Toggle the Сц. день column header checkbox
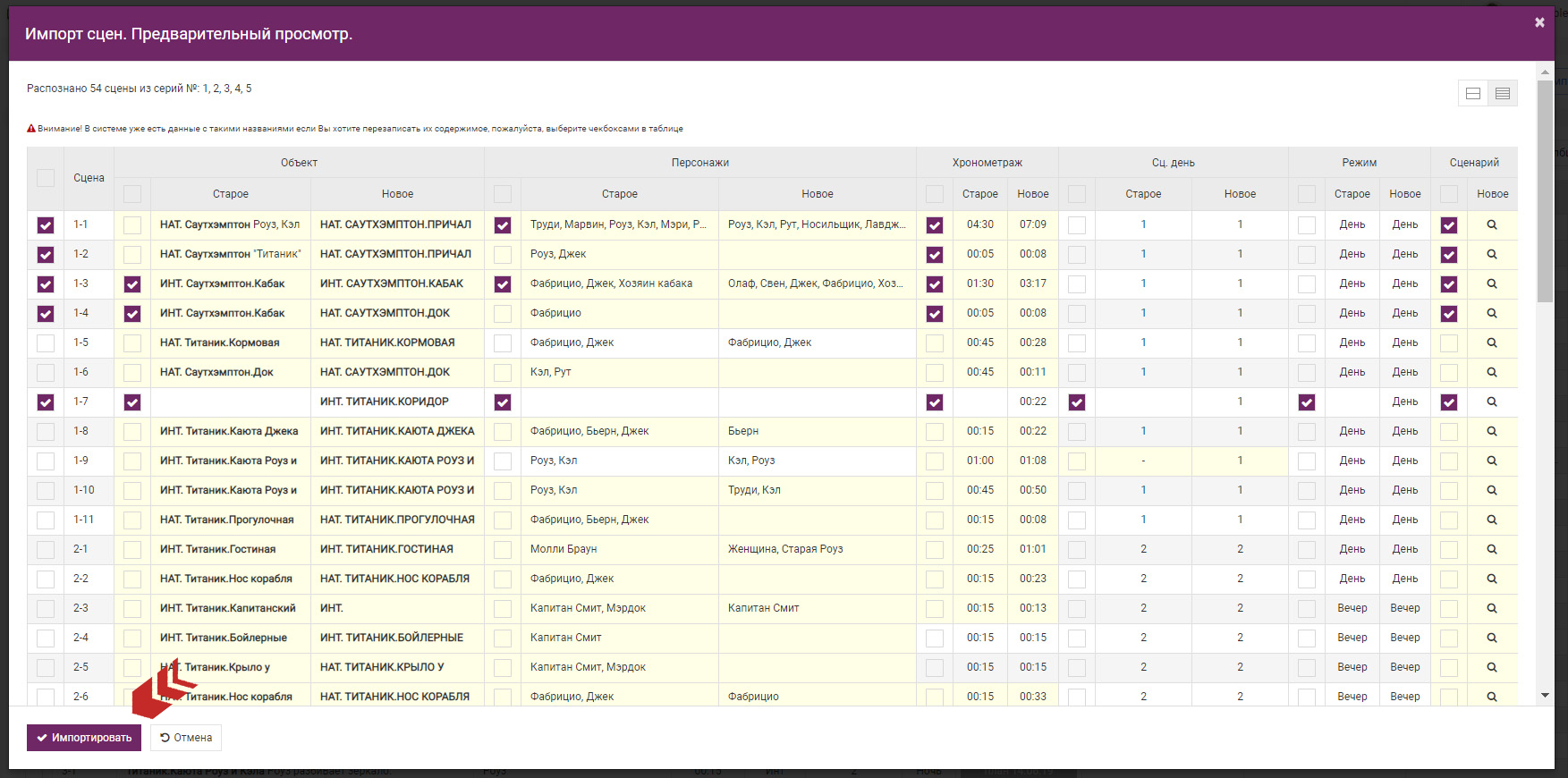This screenshot has height=778, width=1568. (x=1077, y=194)
